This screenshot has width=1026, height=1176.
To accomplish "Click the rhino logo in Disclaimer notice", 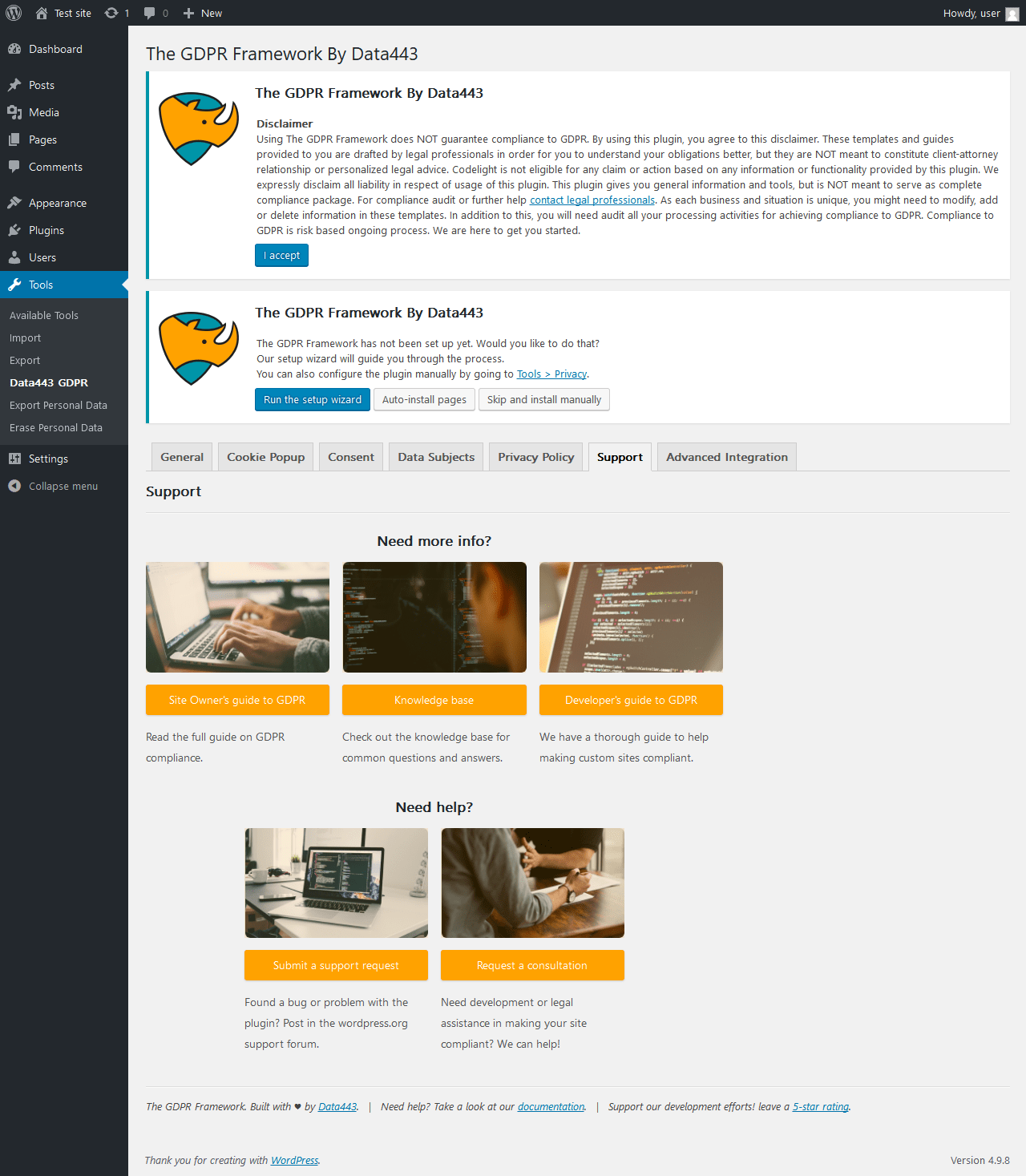I will pos(199,128).
